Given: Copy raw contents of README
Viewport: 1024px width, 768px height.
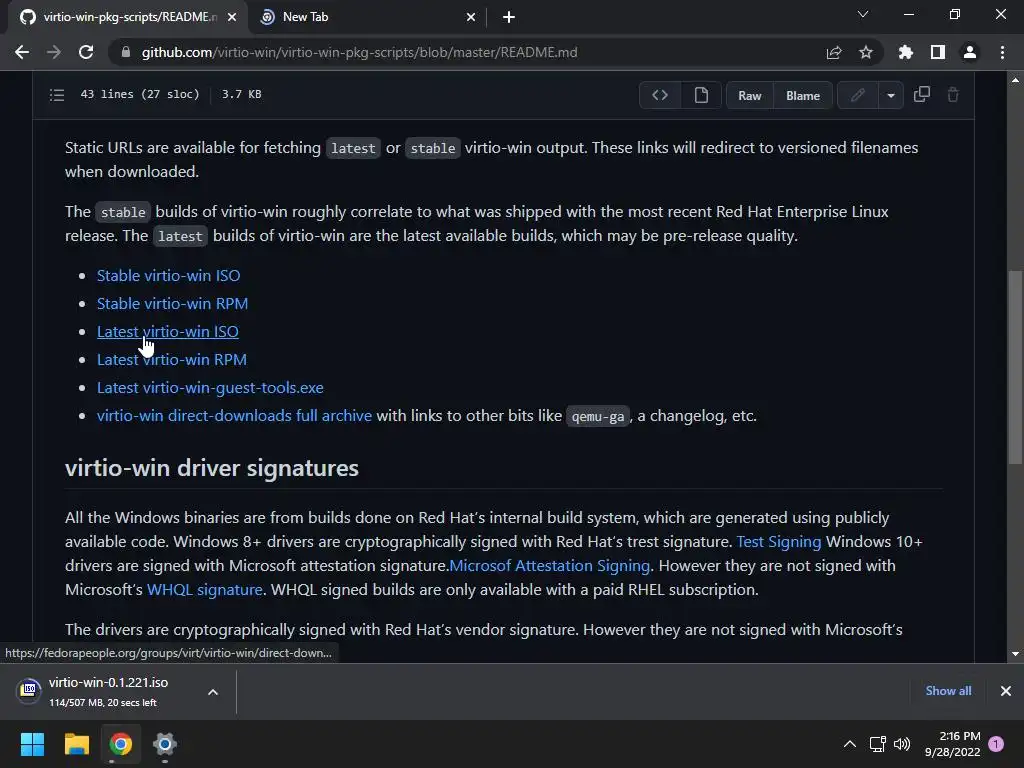Looking at the screenshot, I should click(x=921, y=95).
